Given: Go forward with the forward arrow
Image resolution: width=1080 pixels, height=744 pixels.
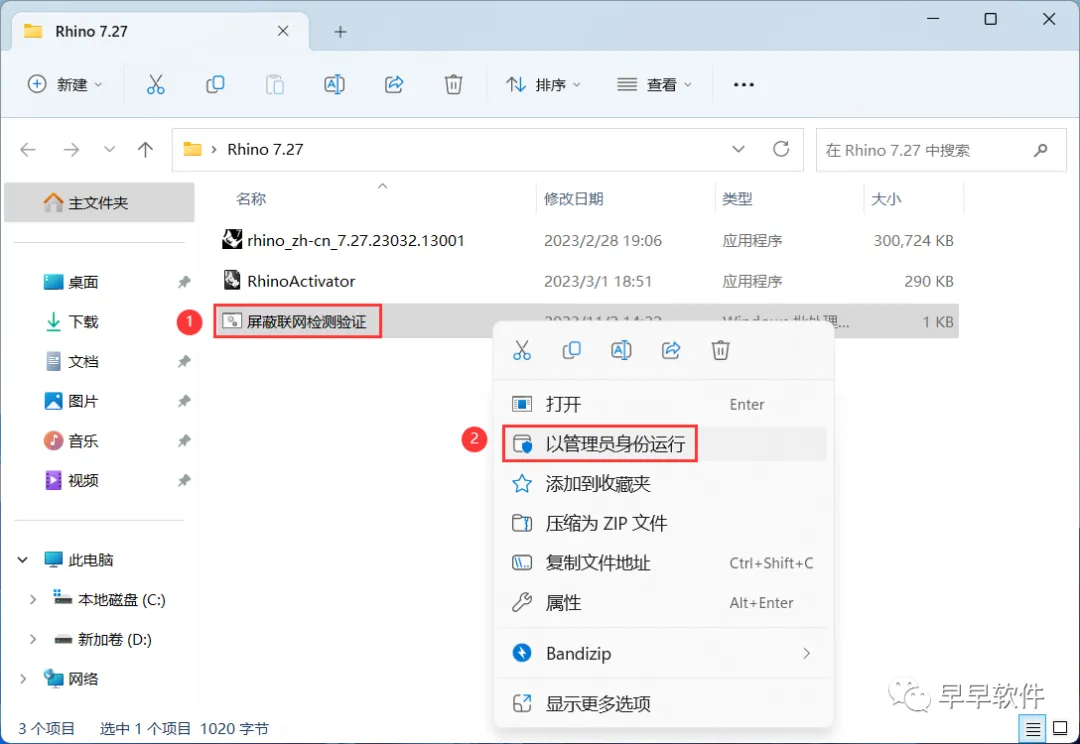Looking at the screenshot, I should [x=71, y=149].
